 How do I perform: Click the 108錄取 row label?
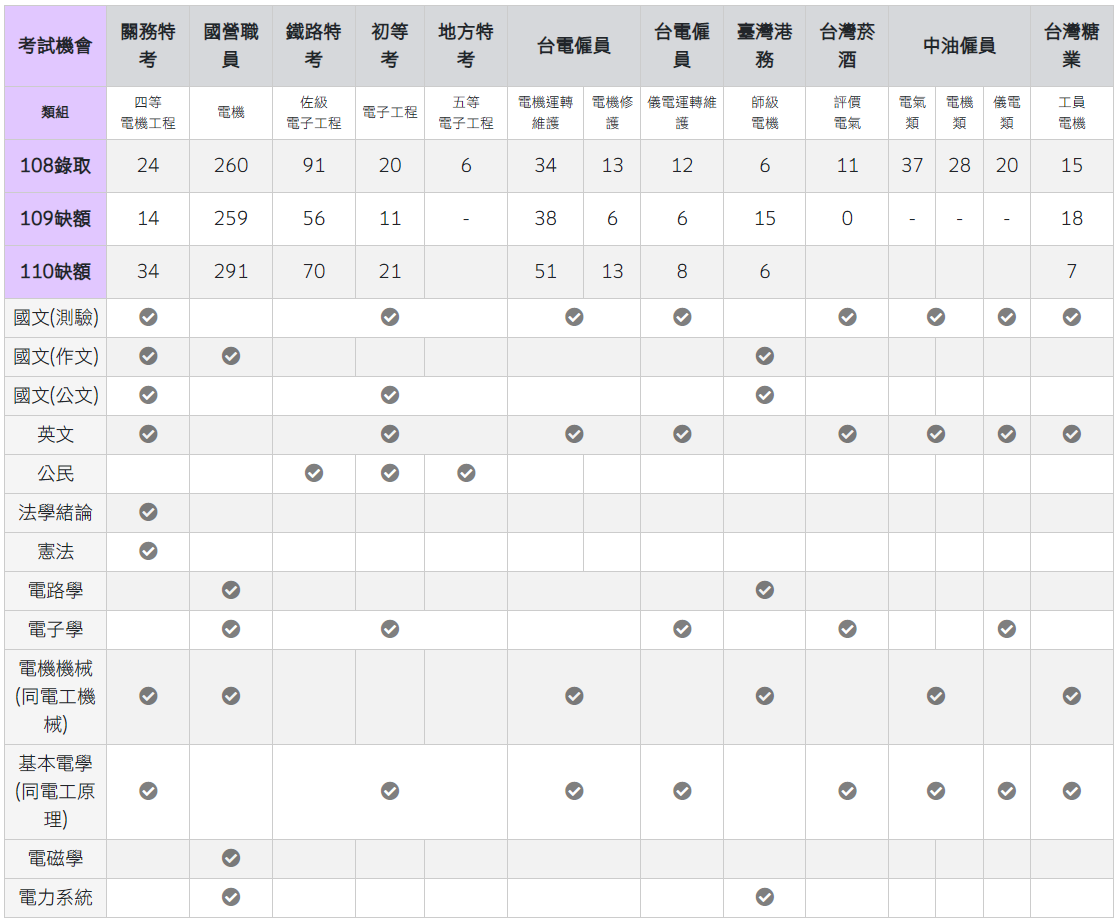[x=56, y=166]
